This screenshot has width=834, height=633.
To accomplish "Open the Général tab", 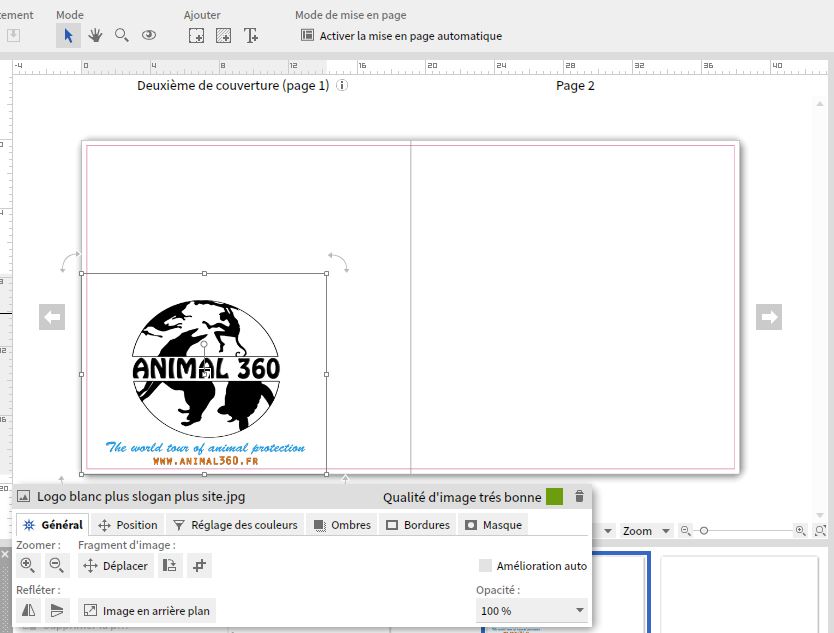I will (x=53, y=525).
